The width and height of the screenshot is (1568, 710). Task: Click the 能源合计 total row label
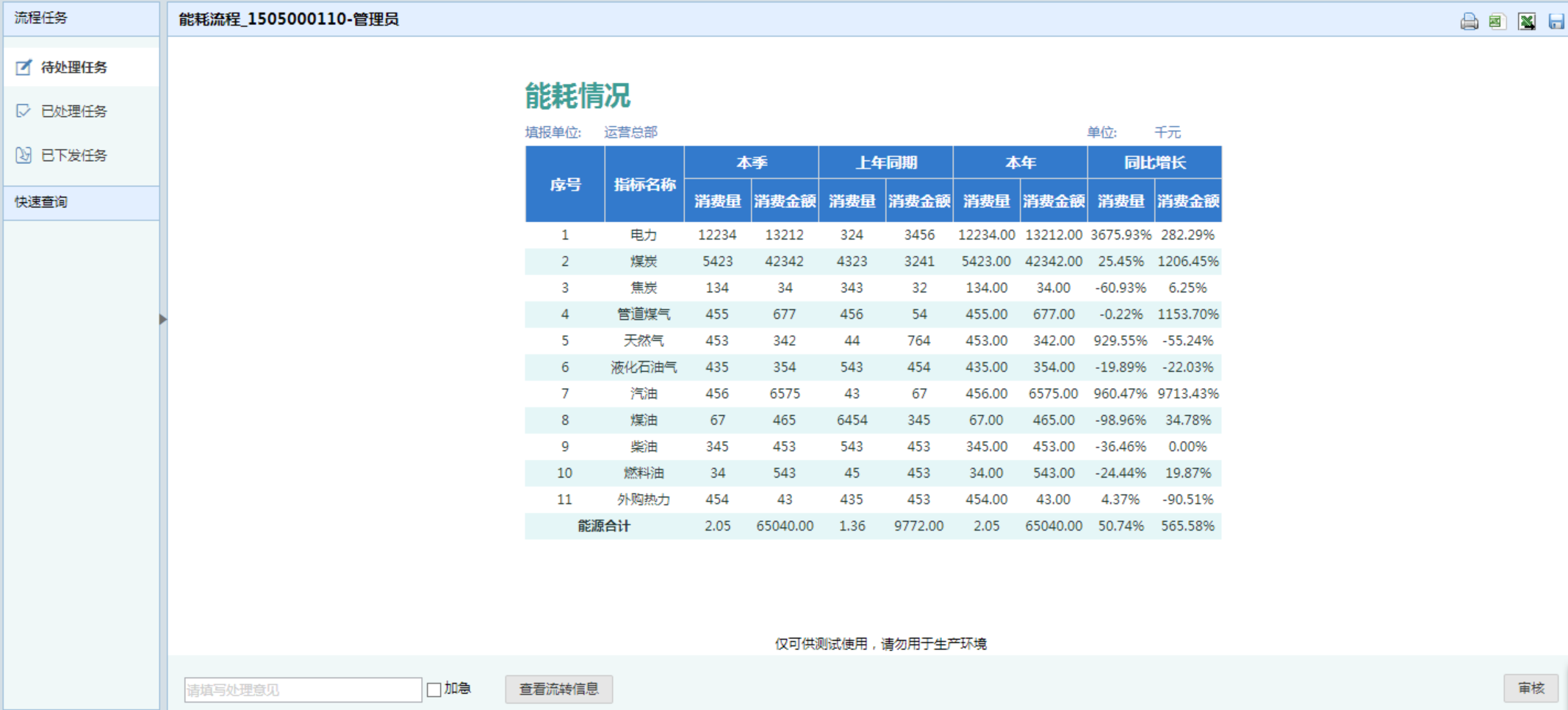[604, 526]
